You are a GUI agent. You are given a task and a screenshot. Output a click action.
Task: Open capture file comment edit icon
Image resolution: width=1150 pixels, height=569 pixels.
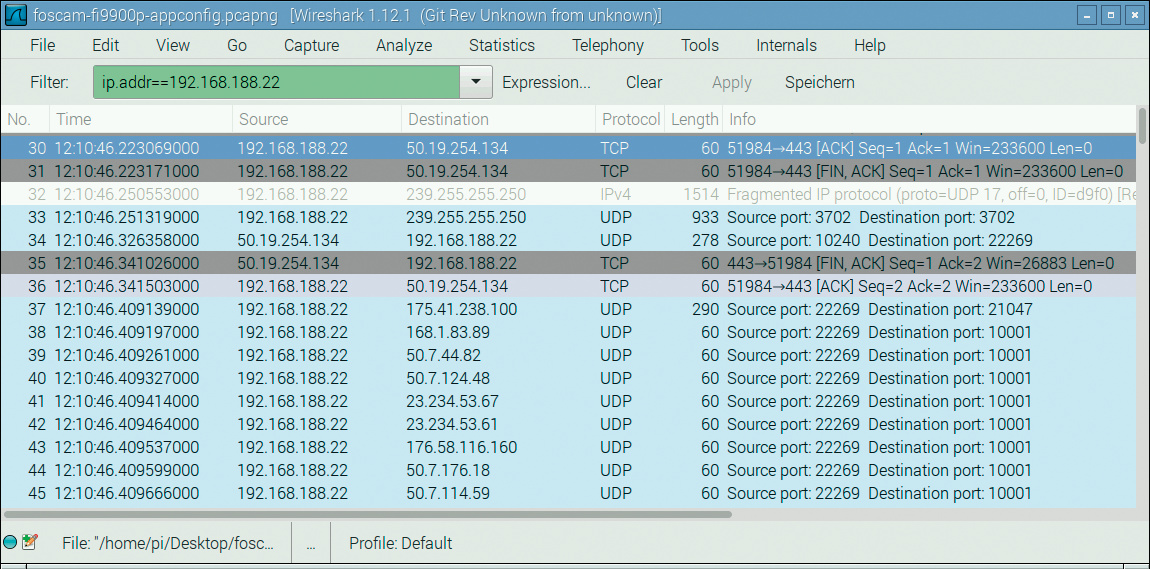(29, 543)
